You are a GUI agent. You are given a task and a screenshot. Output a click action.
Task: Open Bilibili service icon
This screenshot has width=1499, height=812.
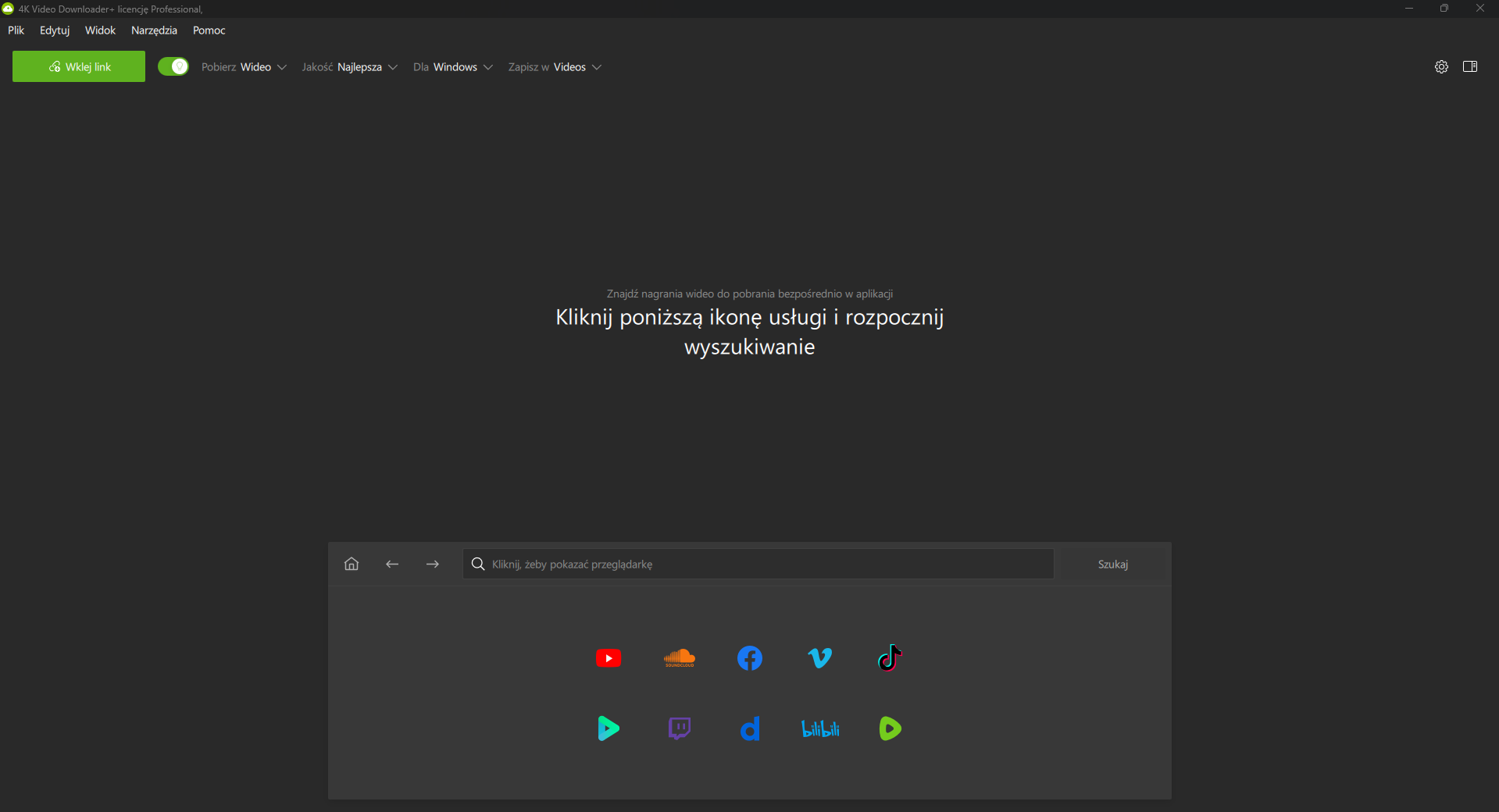(820, 728)
